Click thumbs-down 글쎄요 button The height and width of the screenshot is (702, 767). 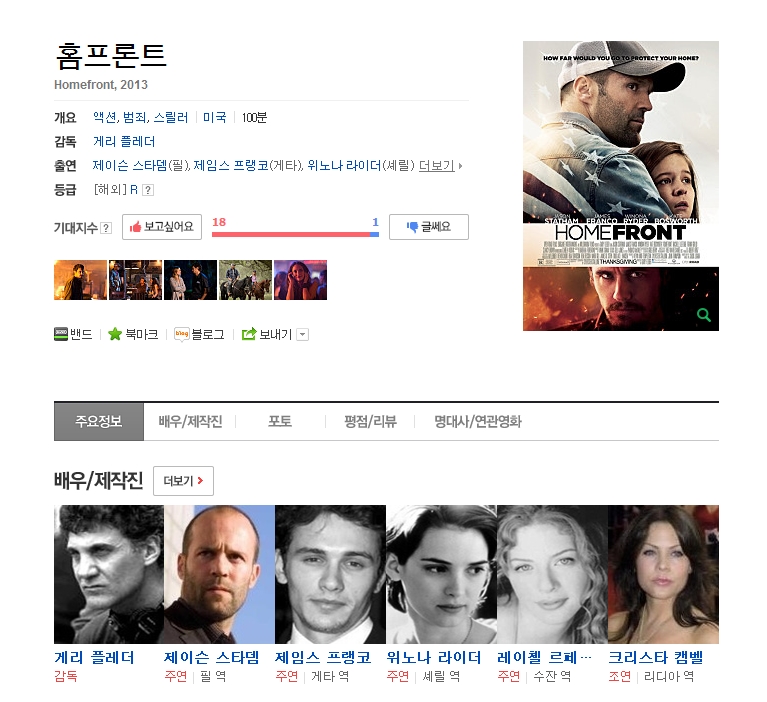429,227
